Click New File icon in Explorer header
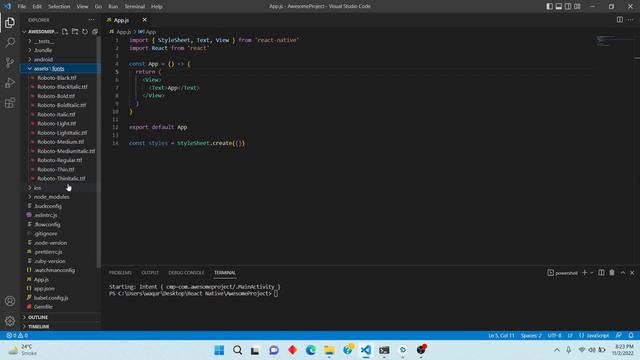The image size is (640, 360). click(65, 31)
